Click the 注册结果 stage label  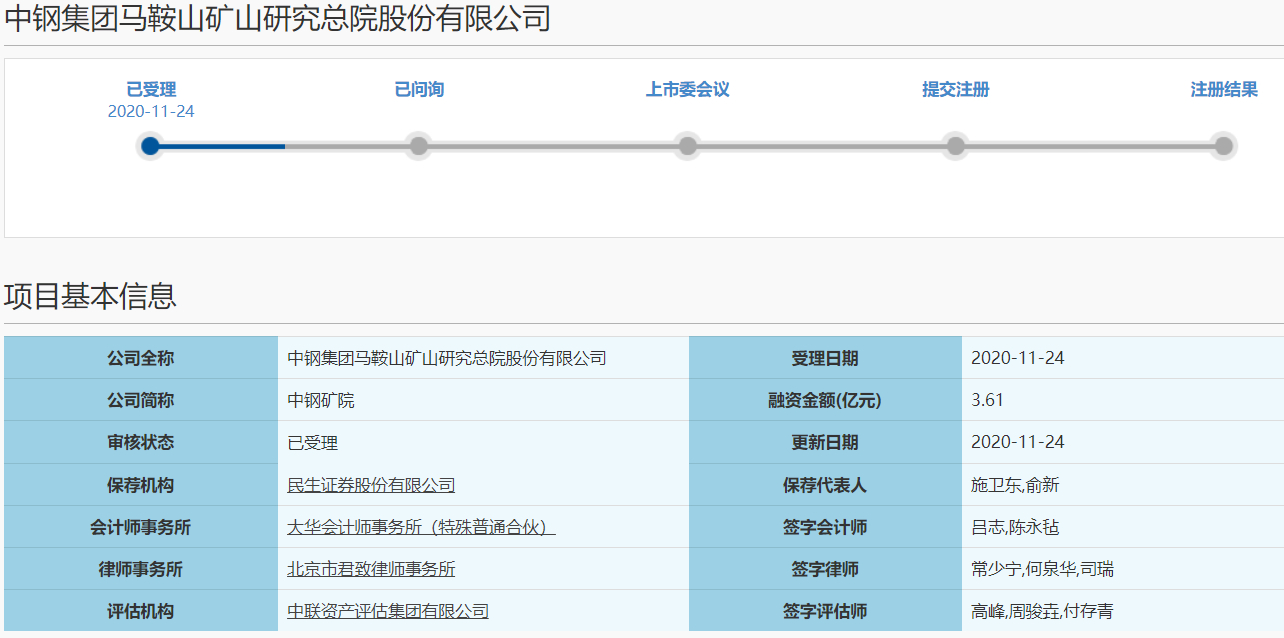[1224, 90]
